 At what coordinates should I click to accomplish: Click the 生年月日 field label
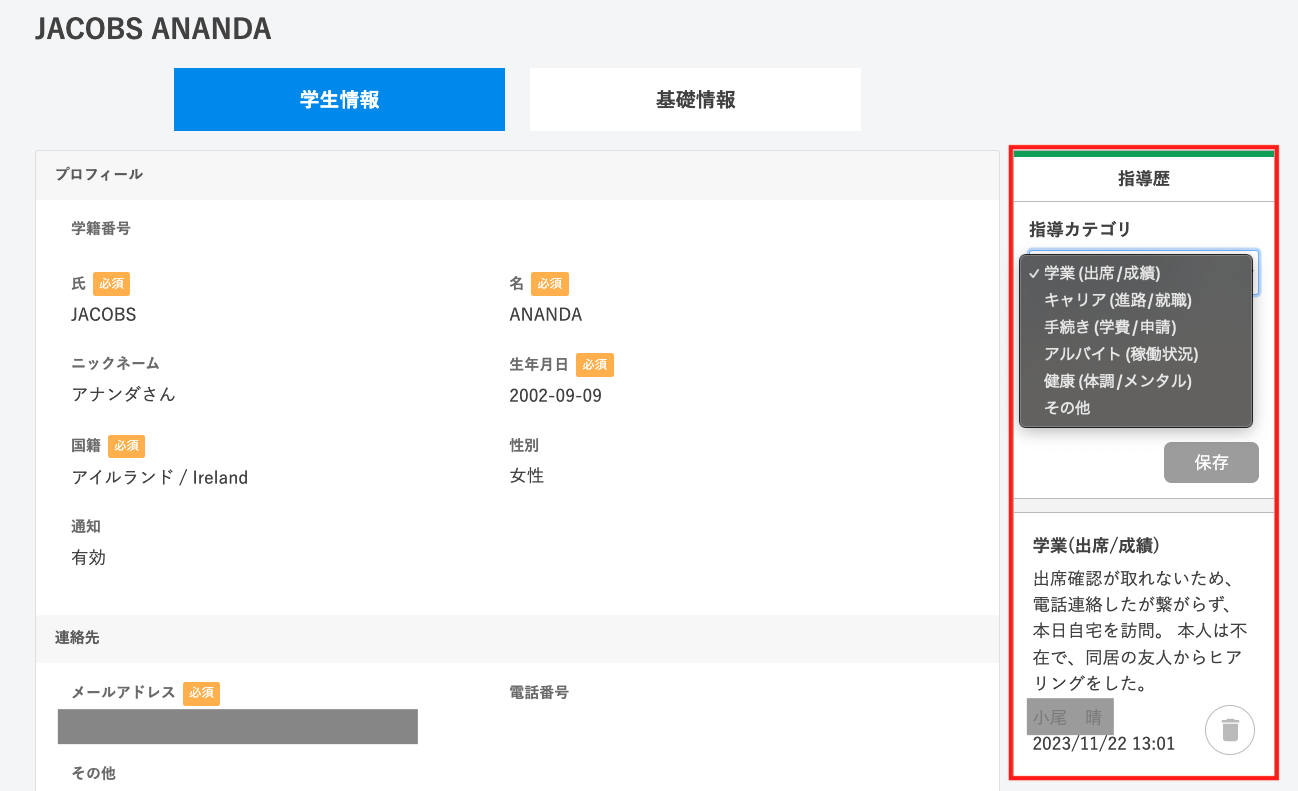tap(539, 364)
